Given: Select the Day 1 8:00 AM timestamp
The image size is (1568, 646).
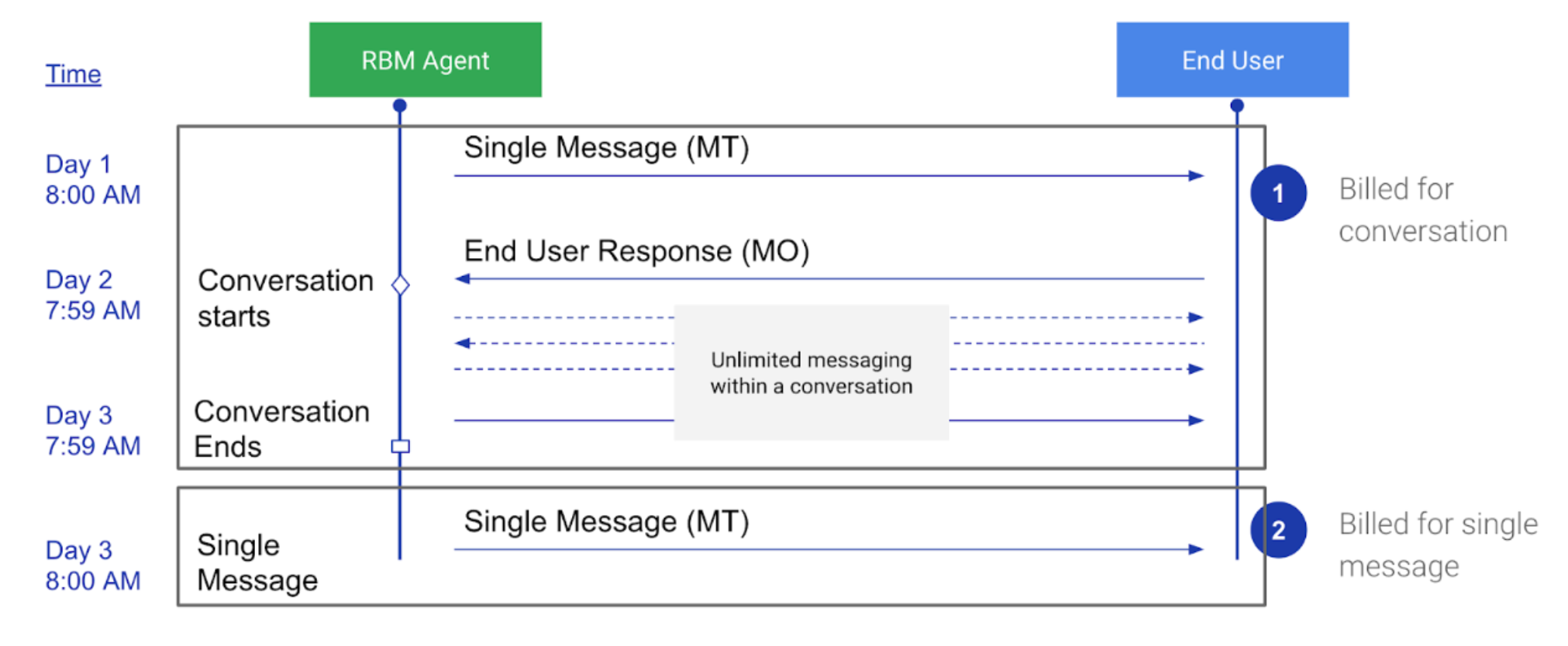Looking at the screenshot, I should point(92,179).
